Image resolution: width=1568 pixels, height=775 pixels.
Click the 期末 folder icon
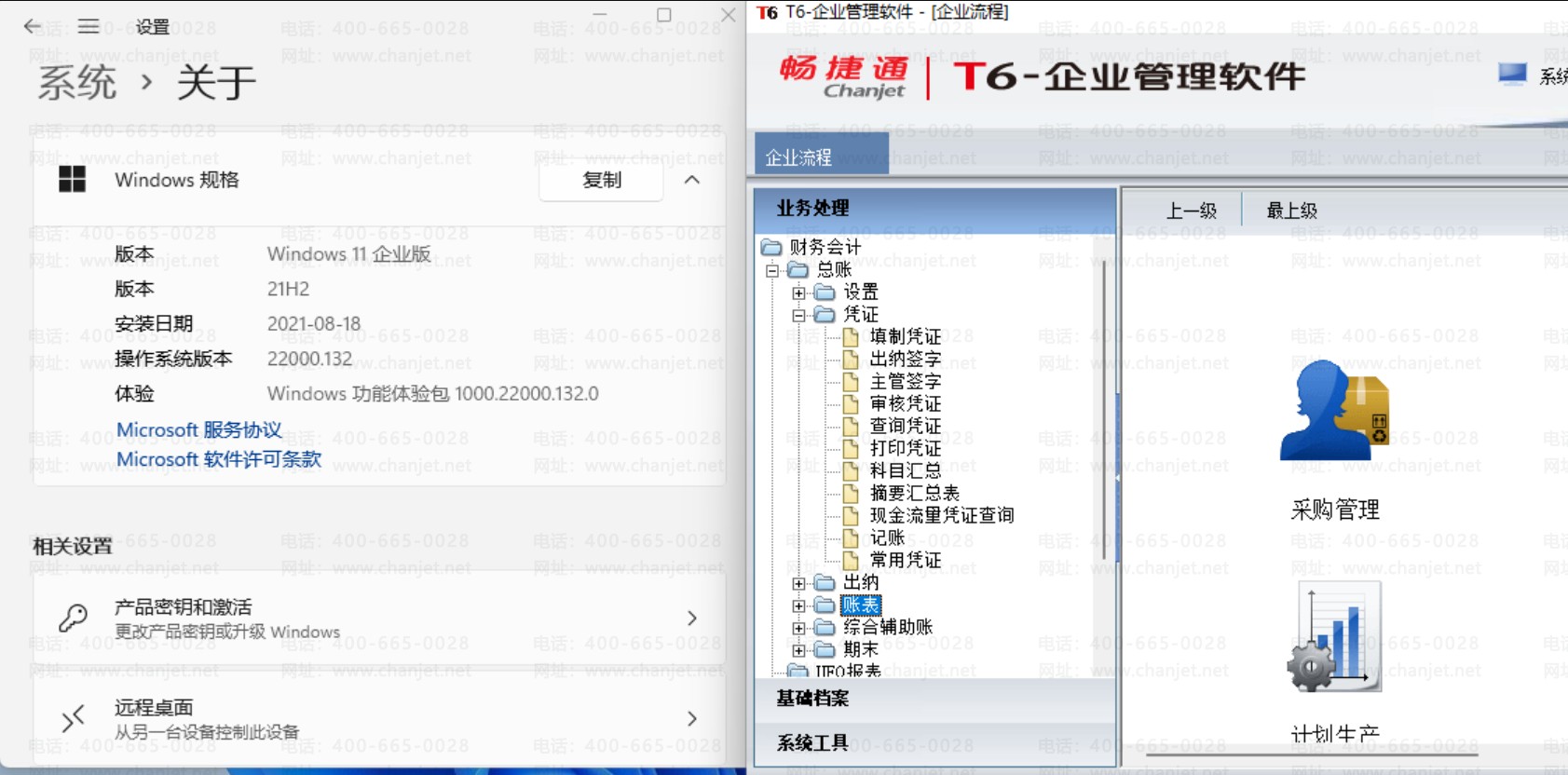click(824, 649)
